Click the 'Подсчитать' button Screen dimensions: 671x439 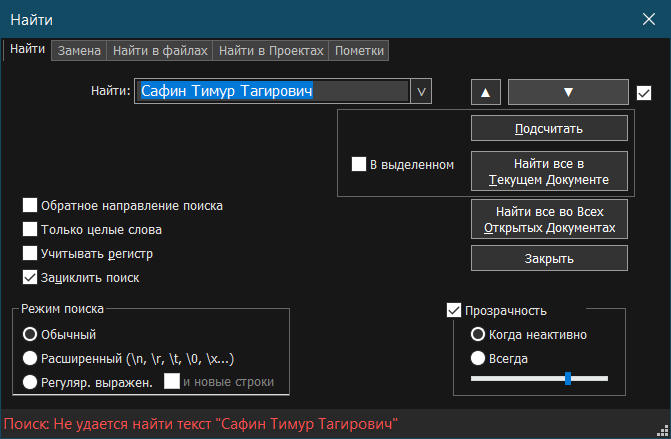point(549,128)
